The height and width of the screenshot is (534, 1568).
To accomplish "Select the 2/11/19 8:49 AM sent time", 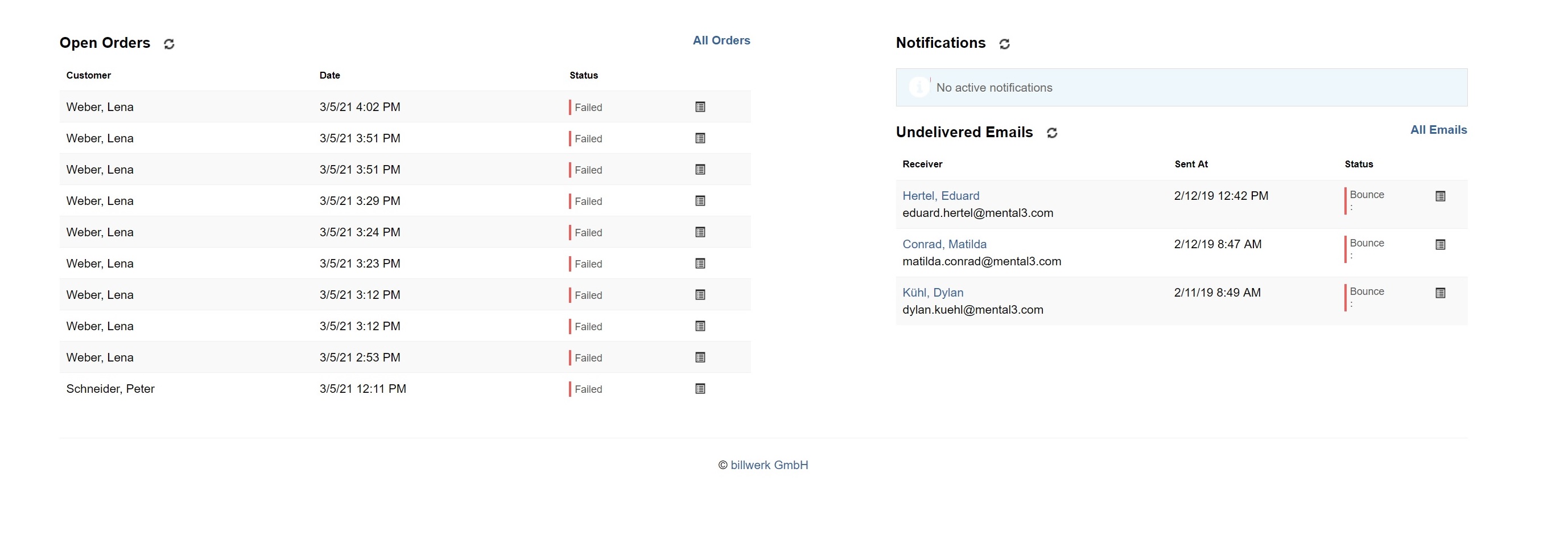I will pos(1217,292).
